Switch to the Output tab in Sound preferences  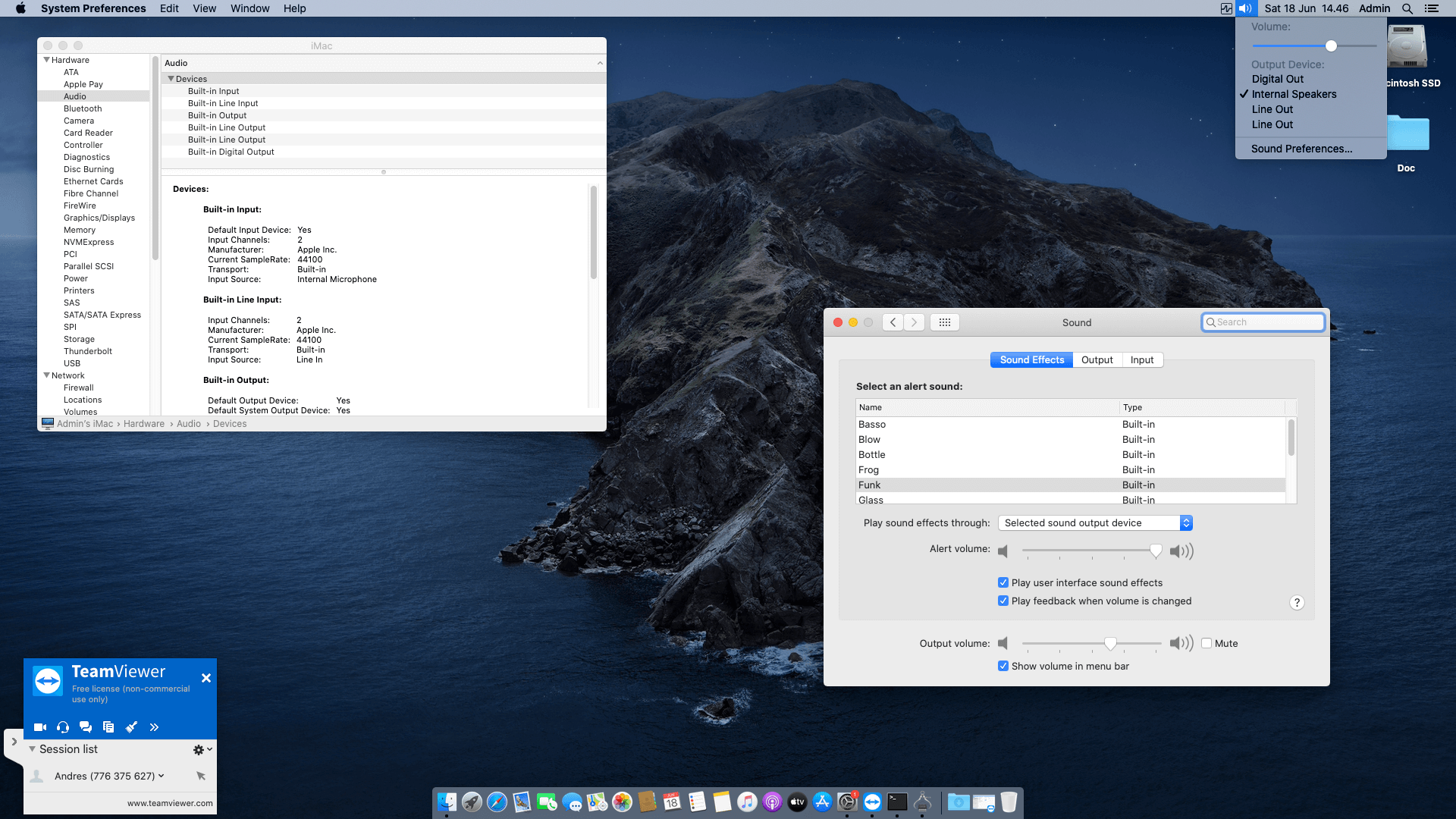point(1097,359)
